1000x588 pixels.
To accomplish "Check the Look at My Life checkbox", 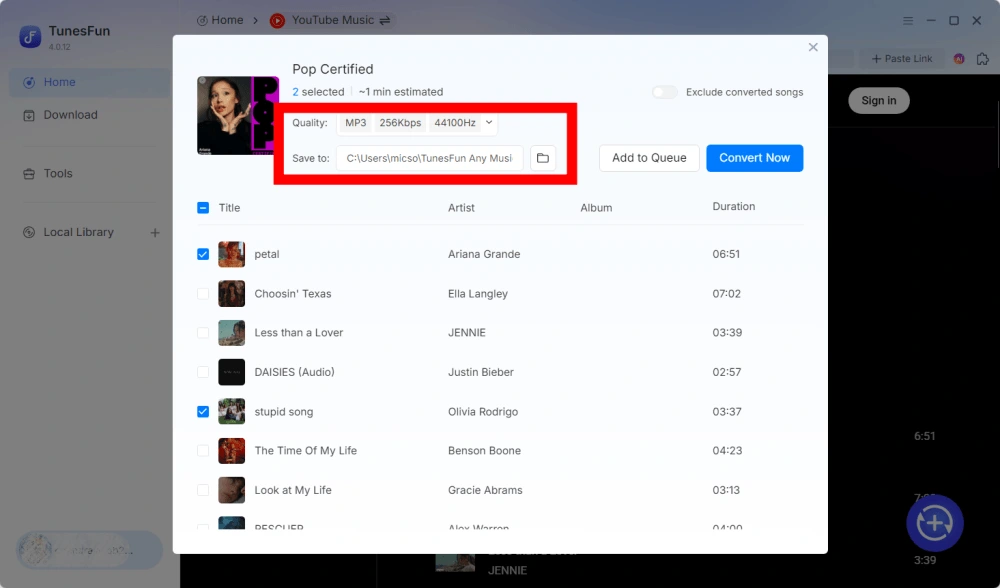I will (203, 490).
